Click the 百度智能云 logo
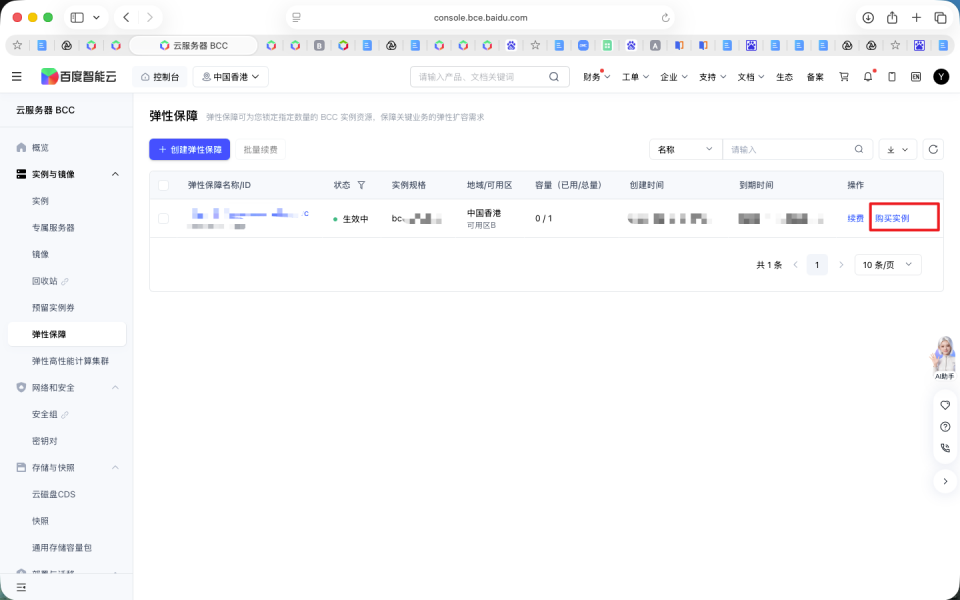 click(x=78, y=77)
